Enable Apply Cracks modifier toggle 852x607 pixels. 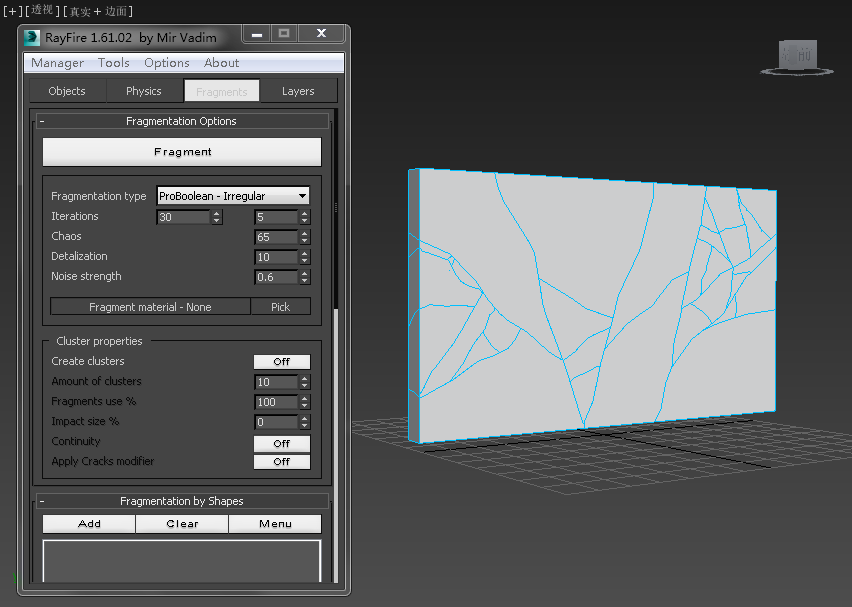pos(281,462)
